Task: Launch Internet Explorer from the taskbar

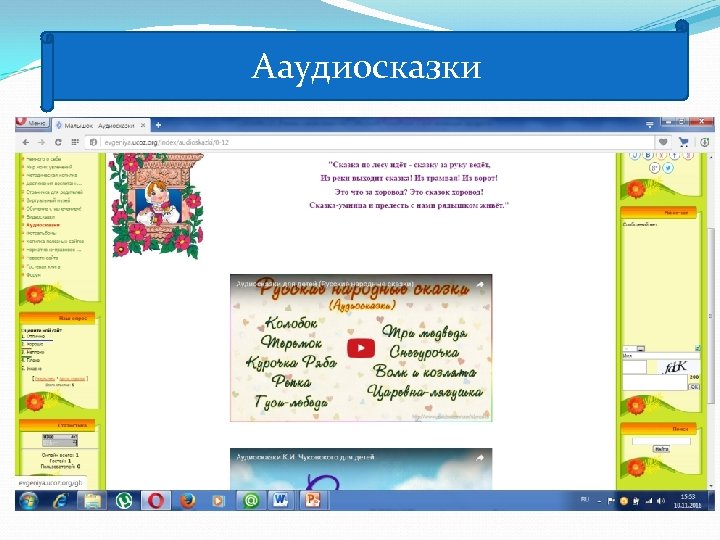Action: pos(61,501)
